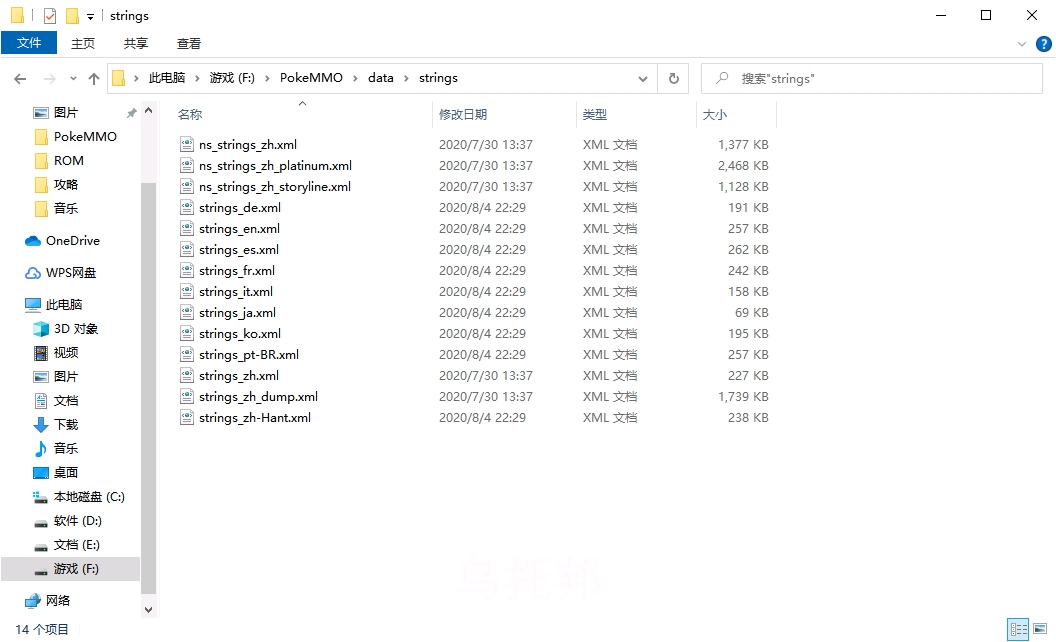The width and height of the screenshot is (1056, 642).
Task: Click the strings_es.xml file icon
Action: pos(187,249)
